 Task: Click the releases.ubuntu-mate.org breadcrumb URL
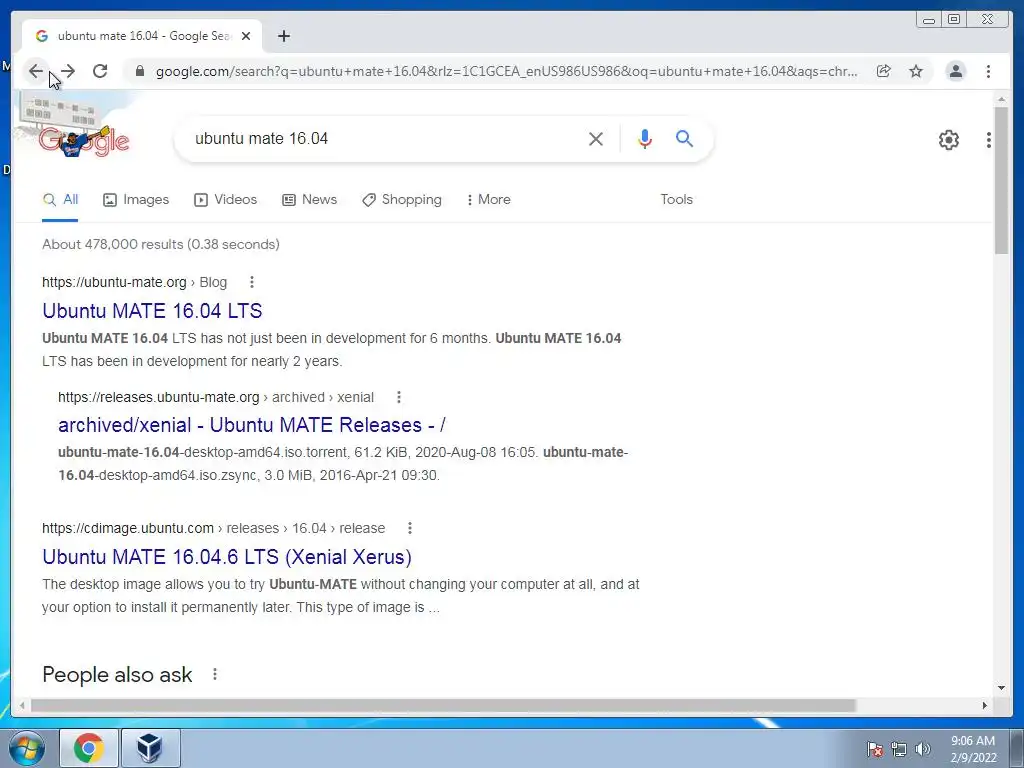(216, 397)
